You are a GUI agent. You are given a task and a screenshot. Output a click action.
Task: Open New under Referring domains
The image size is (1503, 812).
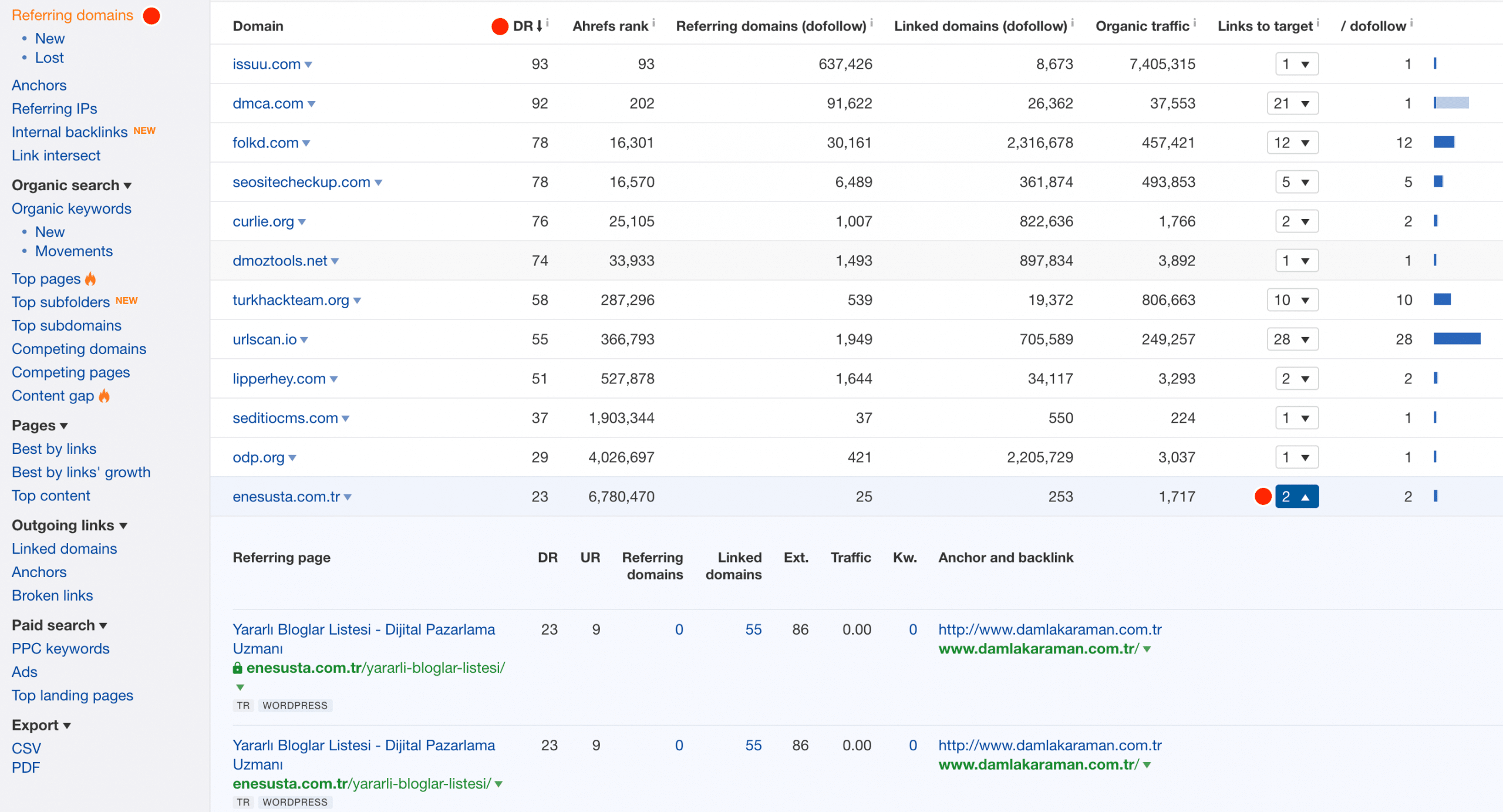click(50, 38)
